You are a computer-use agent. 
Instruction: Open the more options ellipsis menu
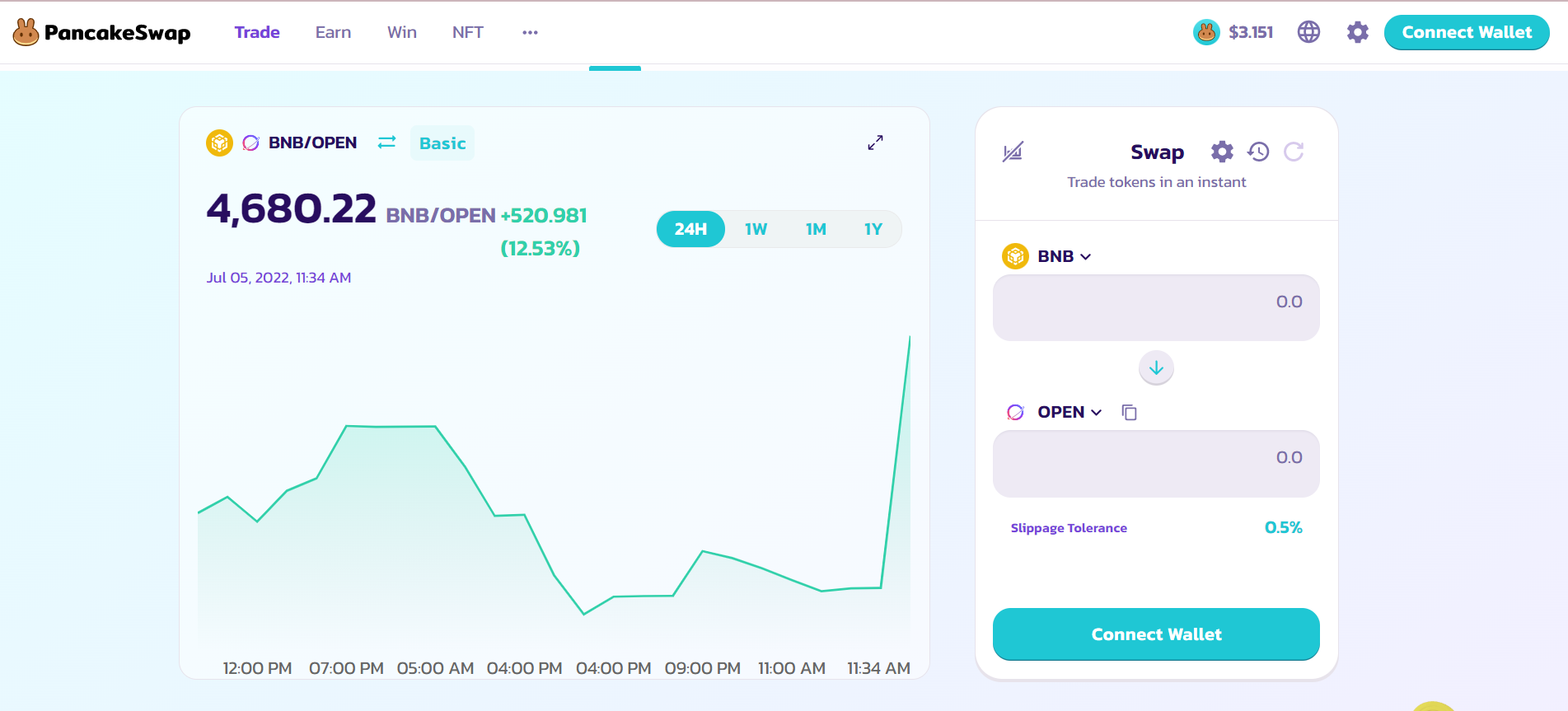(530, 32)
